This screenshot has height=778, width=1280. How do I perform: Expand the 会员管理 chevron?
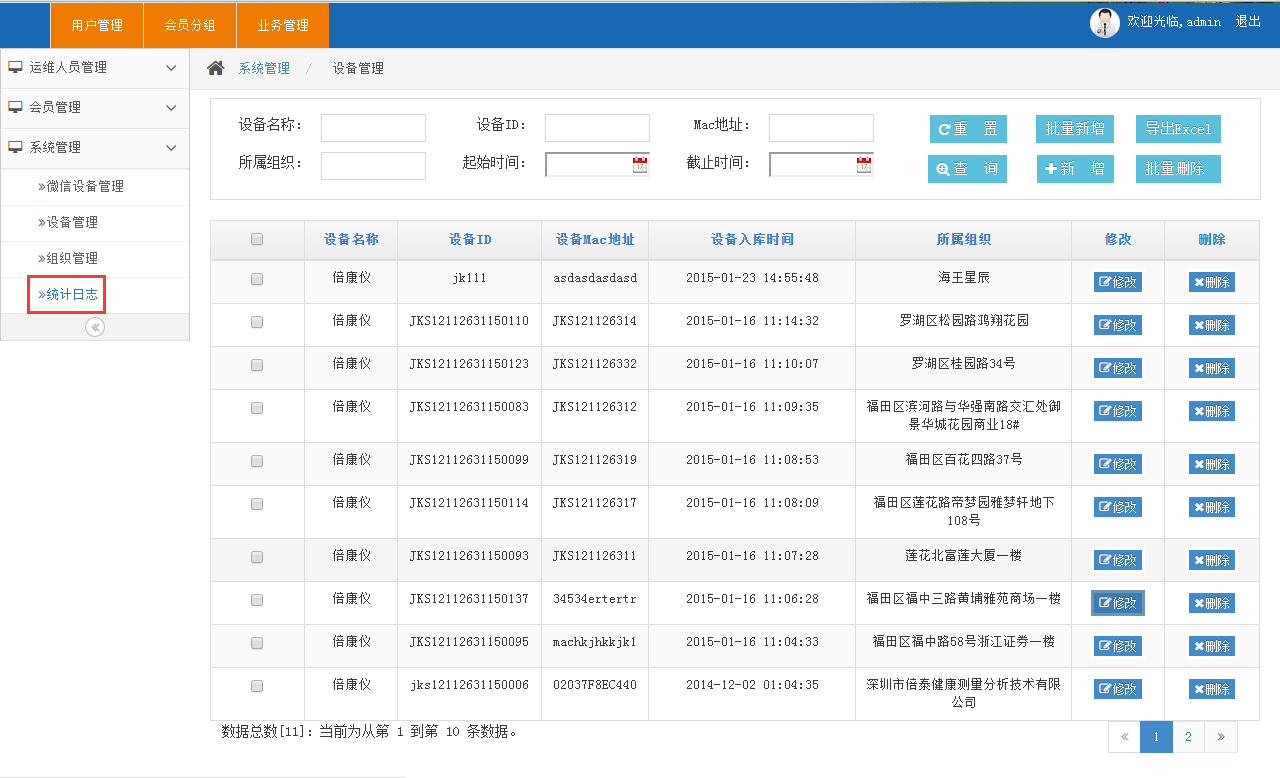[171, 108]
